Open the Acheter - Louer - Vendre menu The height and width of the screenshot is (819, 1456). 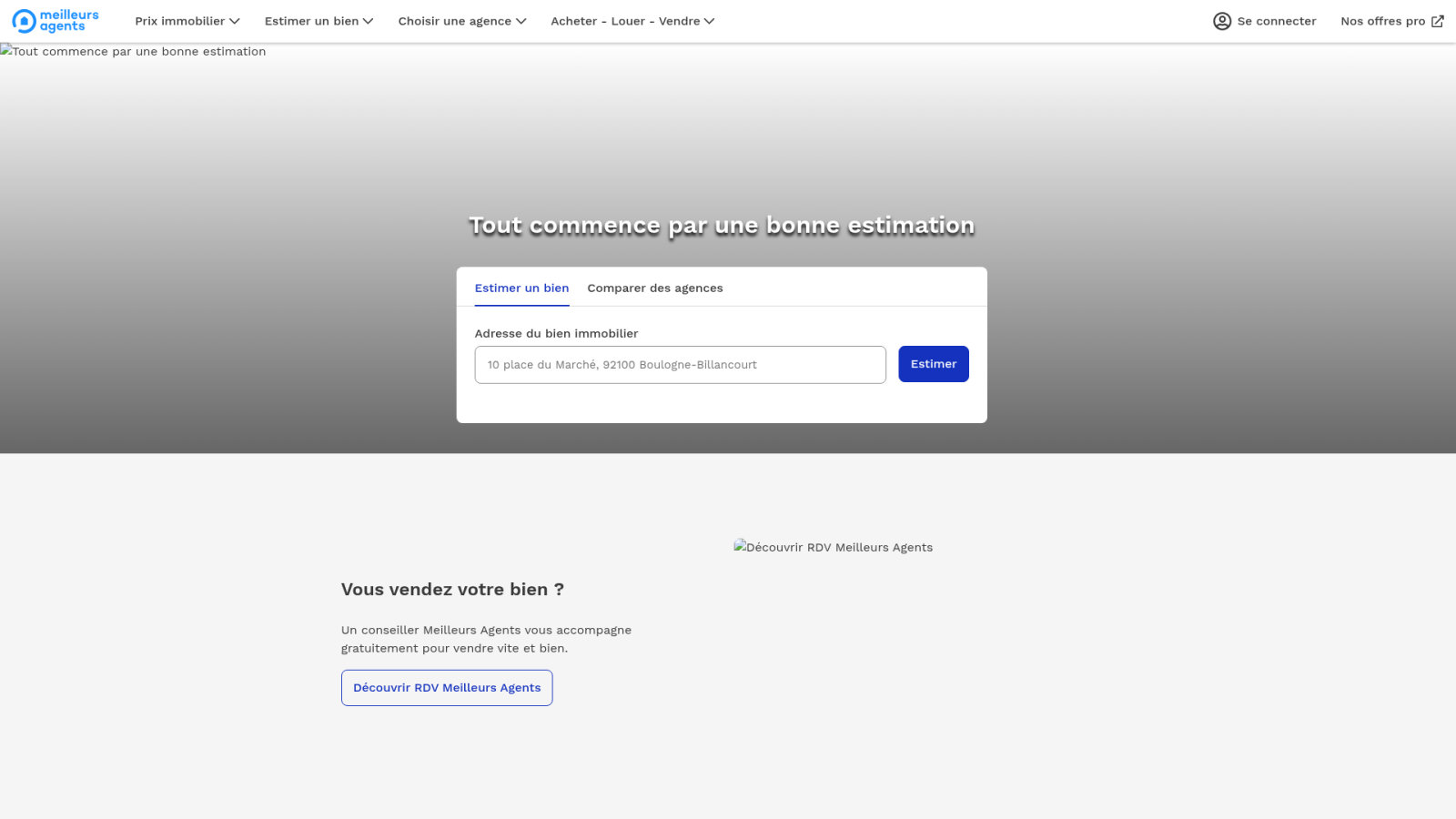click(x=632, y=21)
